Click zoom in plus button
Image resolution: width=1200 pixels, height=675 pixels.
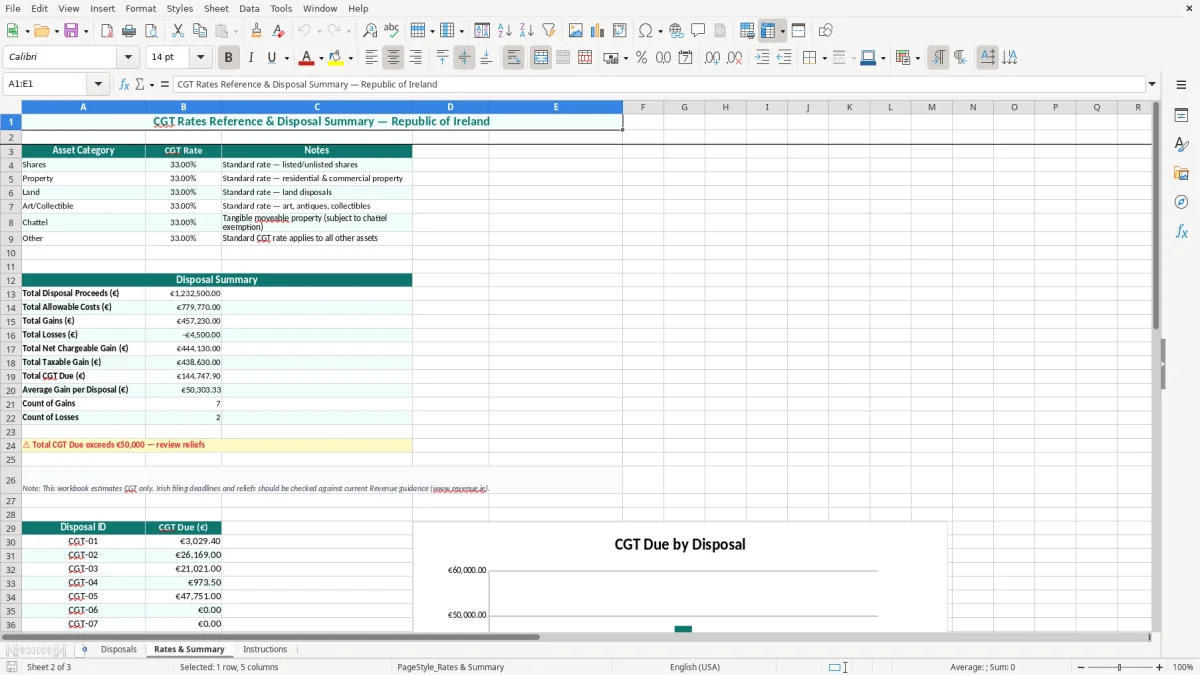tap(1160, 667)
